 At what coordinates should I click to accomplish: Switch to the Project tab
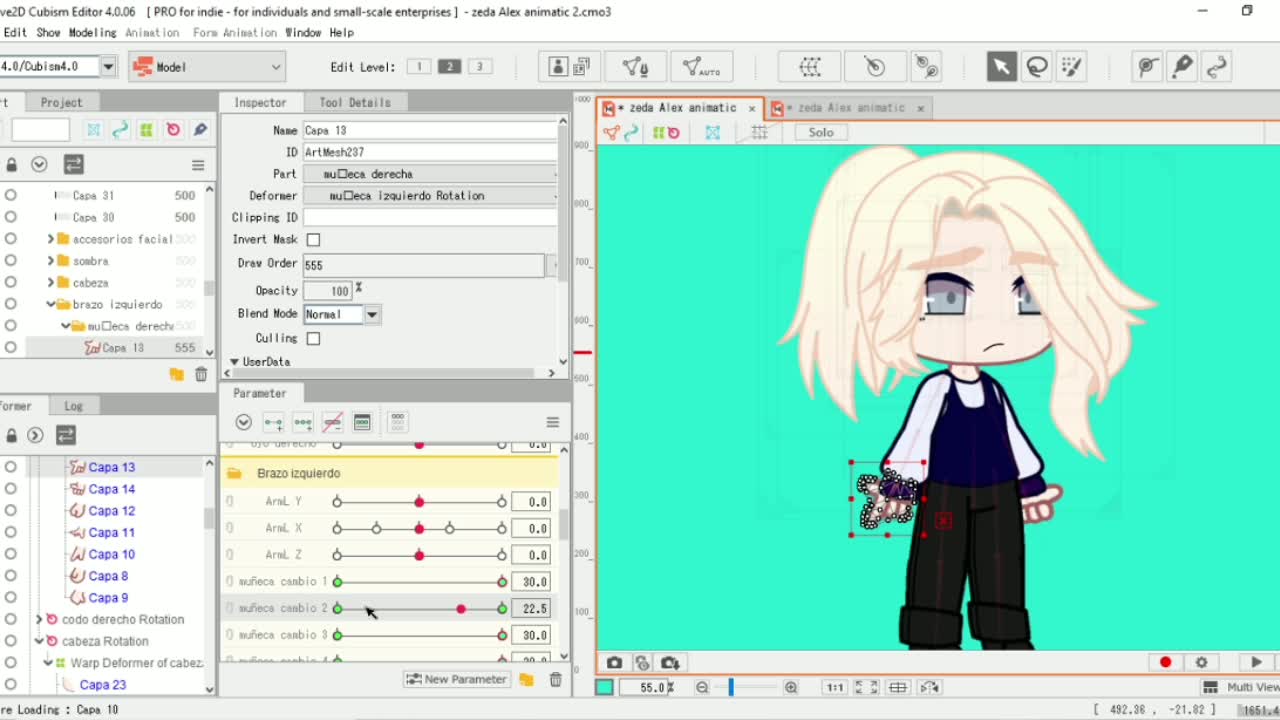[61, 102]
